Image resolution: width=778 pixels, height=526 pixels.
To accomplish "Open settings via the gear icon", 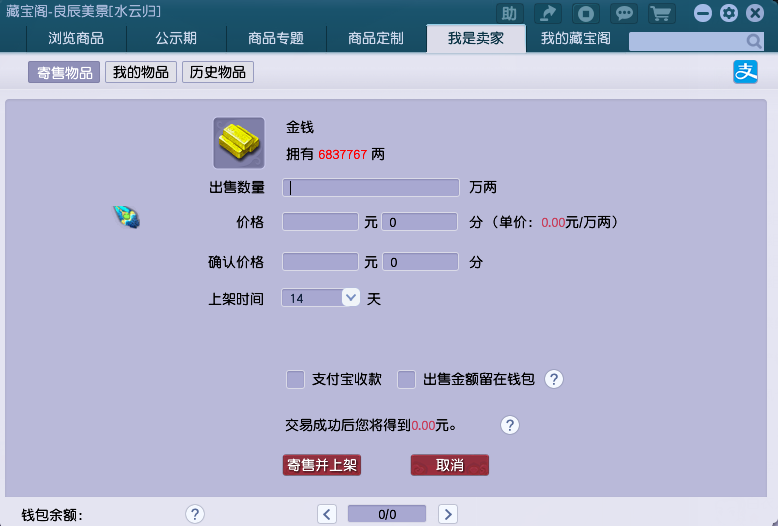I will click(x=729, y=13).
